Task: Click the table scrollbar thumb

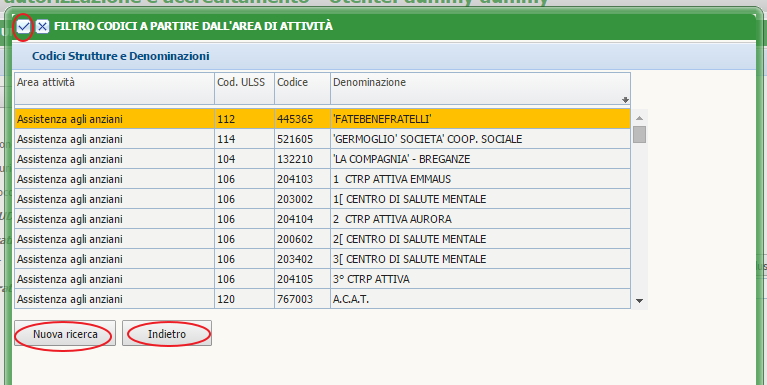Action: click(x=639, y=134)
